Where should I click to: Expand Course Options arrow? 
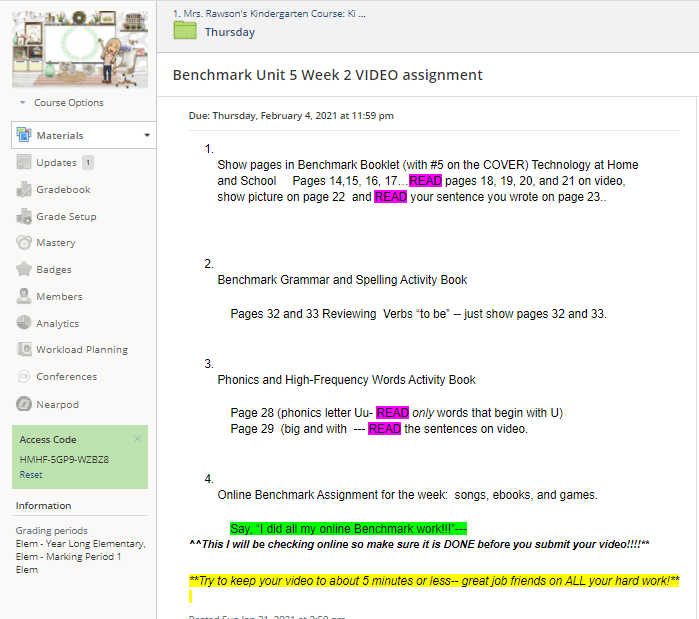22,102
